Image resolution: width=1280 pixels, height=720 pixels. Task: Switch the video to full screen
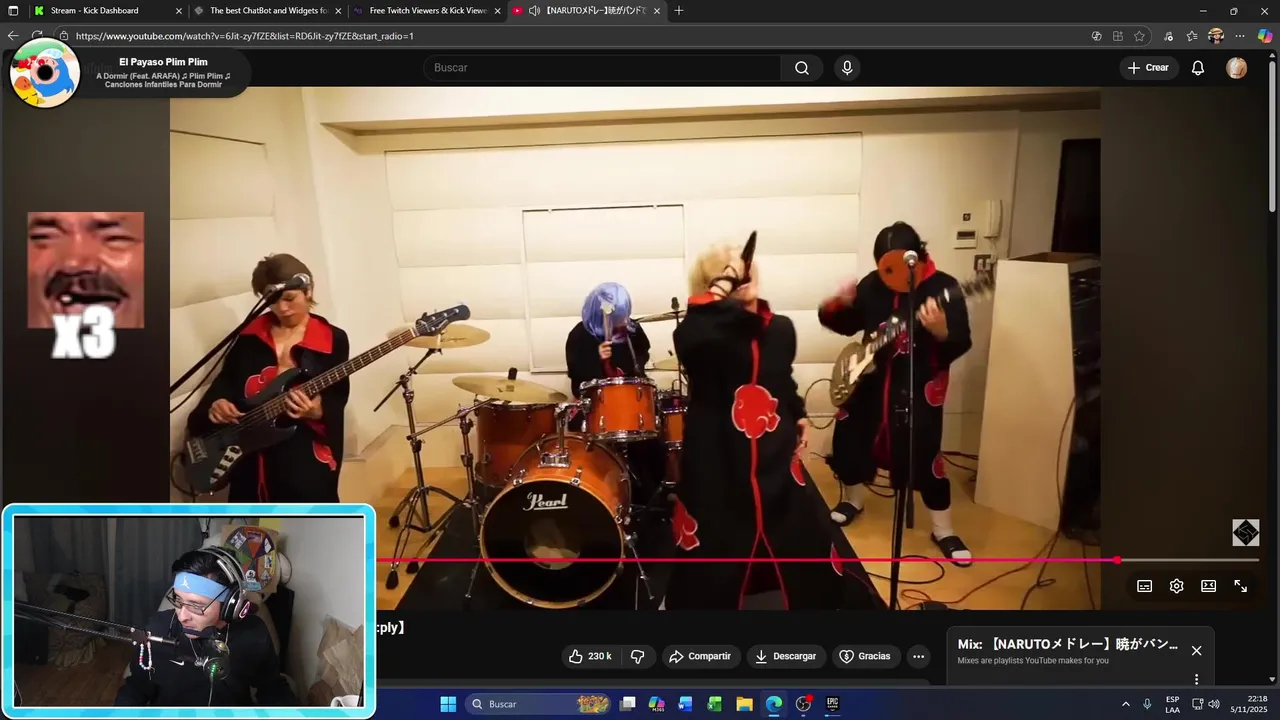1240,586
